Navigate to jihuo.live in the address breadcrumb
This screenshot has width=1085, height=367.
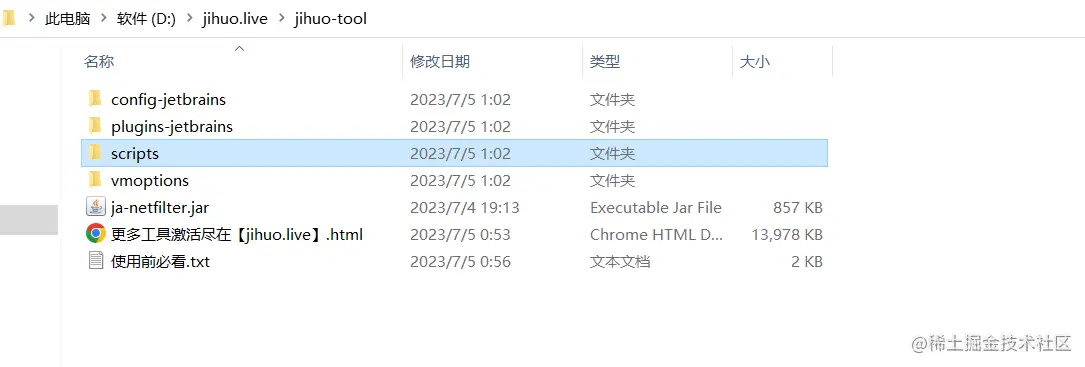point(235,19)
